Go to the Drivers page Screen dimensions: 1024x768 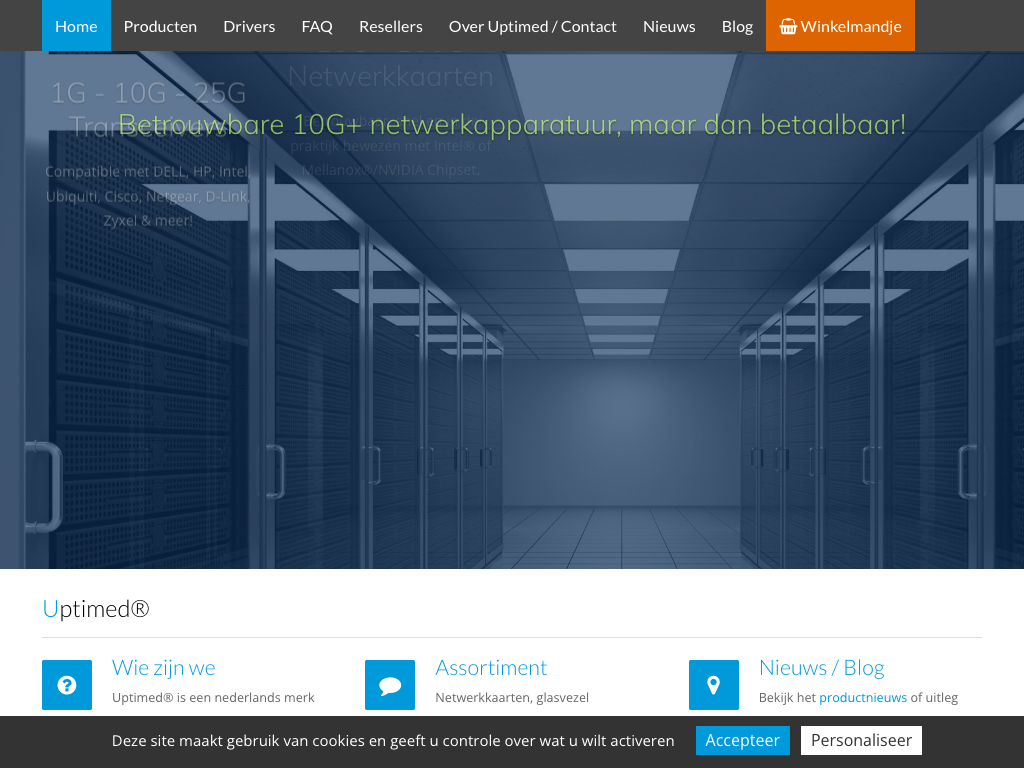(249, 25)
